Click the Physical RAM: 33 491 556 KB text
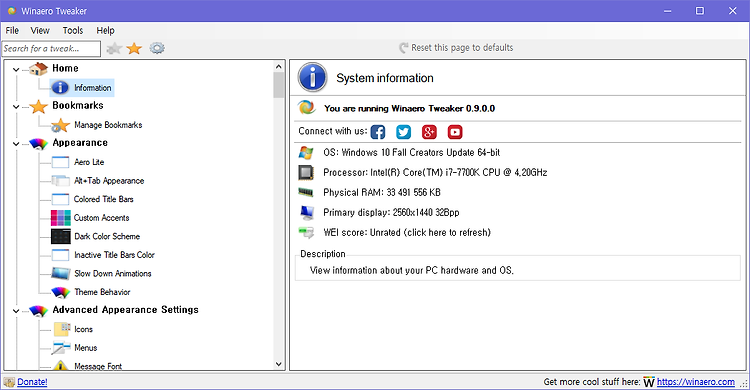 coord(382,192)
